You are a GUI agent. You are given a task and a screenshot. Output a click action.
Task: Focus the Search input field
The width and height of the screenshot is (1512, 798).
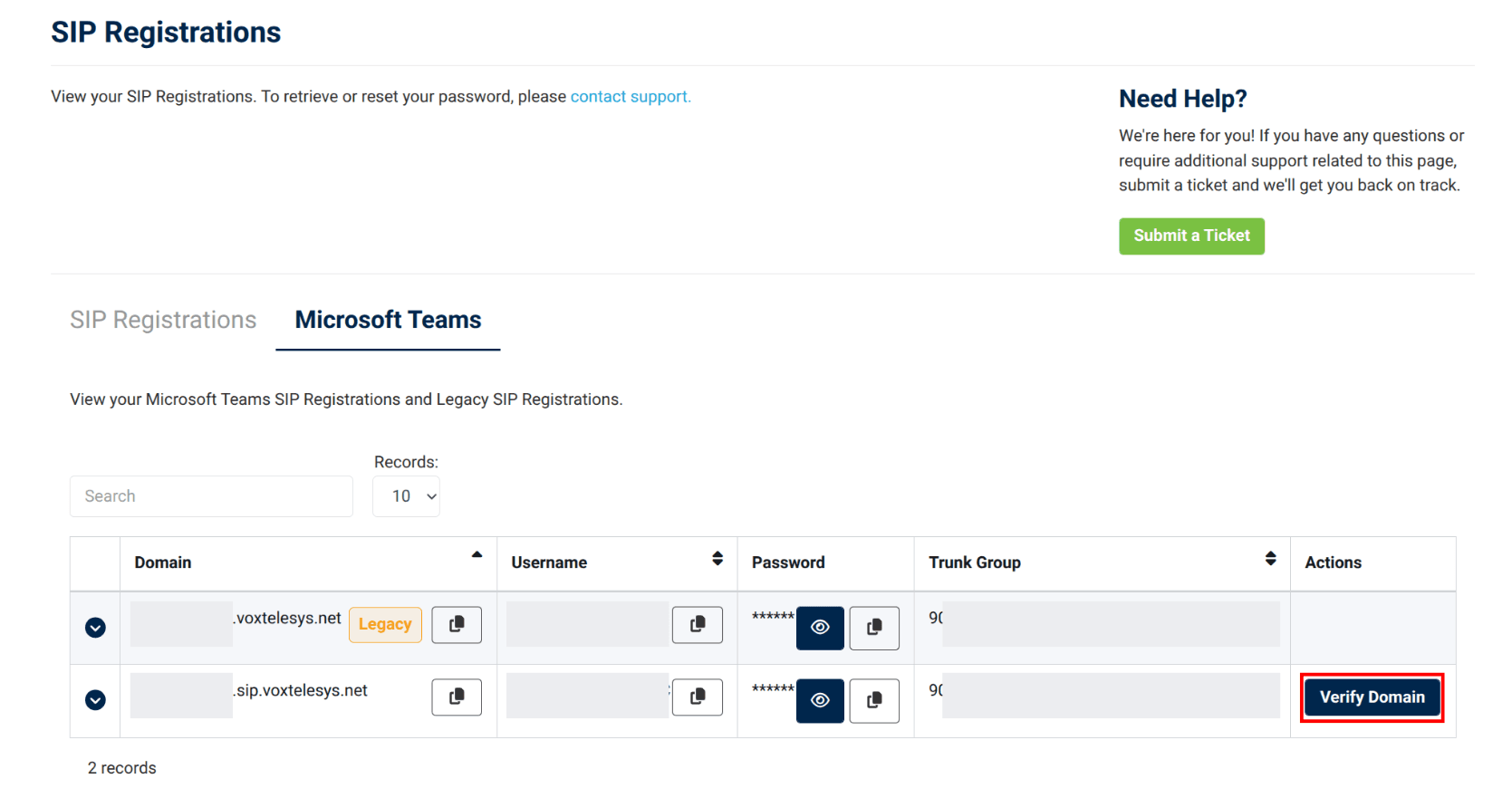[x=211, y=496]
